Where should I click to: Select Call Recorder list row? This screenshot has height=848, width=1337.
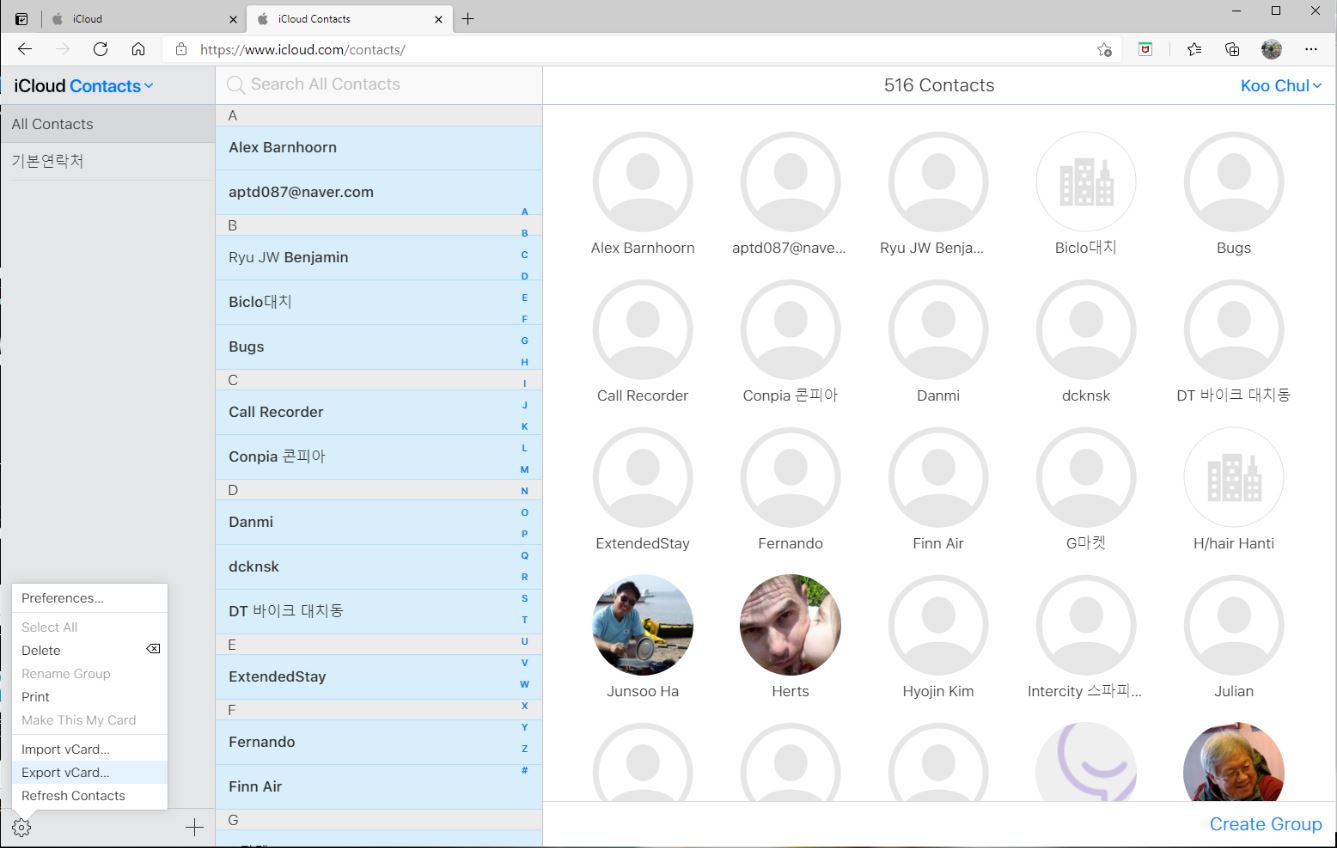coord(379,412)
